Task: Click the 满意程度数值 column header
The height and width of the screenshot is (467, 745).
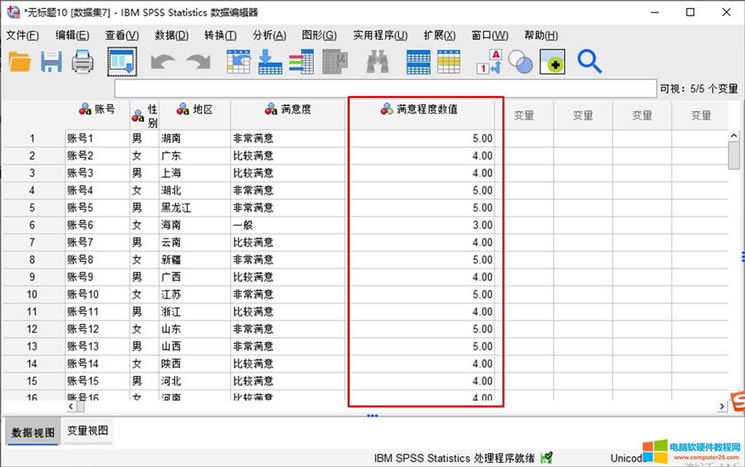Action: (426, 109)
